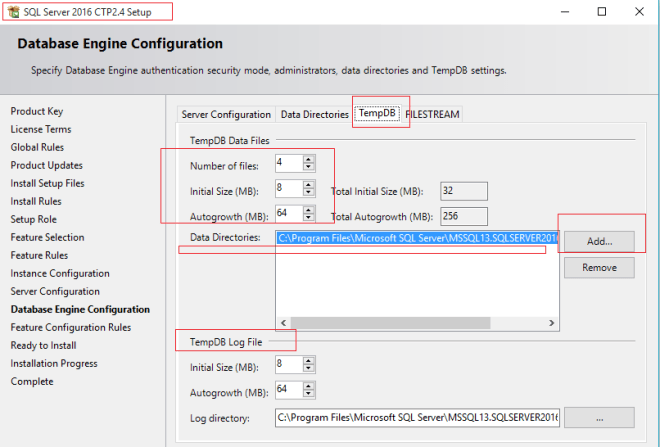Increase data files Initial Size up arrow
Screen dimensions: 660x447
click(x=309, y=184)
